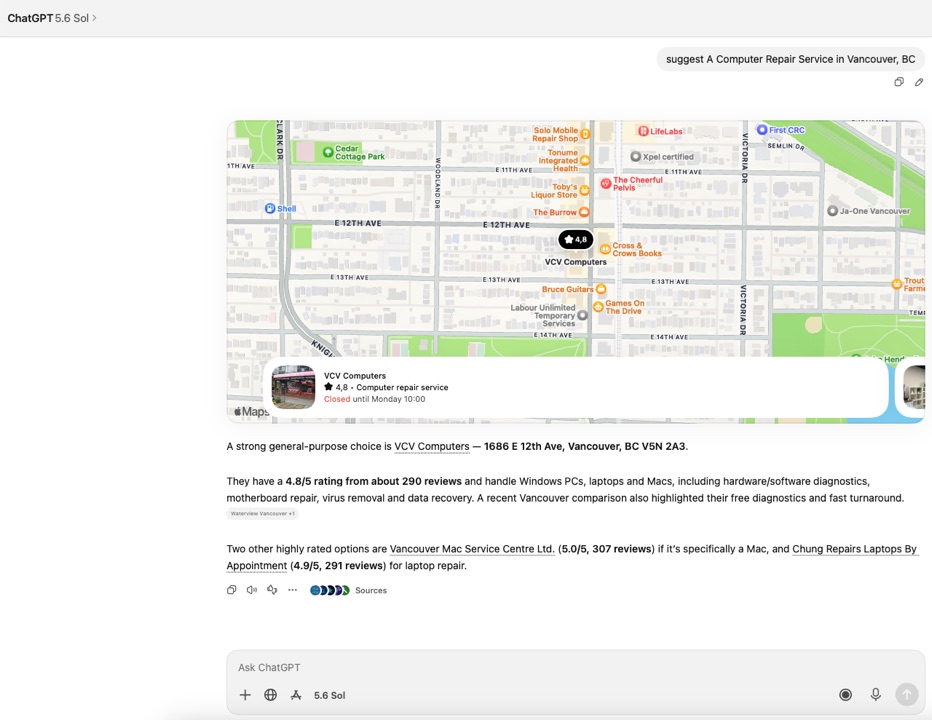Image resolution: width=932 pixels, height=720 pixels.
Task: Select LifeLabs map marker
Action: pyautogui.click(x=643, y=131)
